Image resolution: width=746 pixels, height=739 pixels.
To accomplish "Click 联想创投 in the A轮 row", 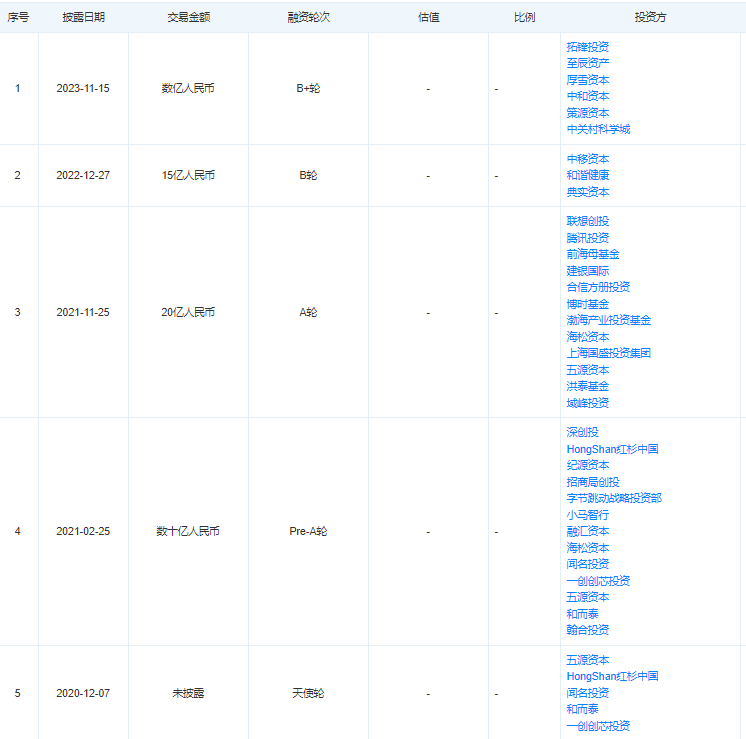I will [587, 221].
